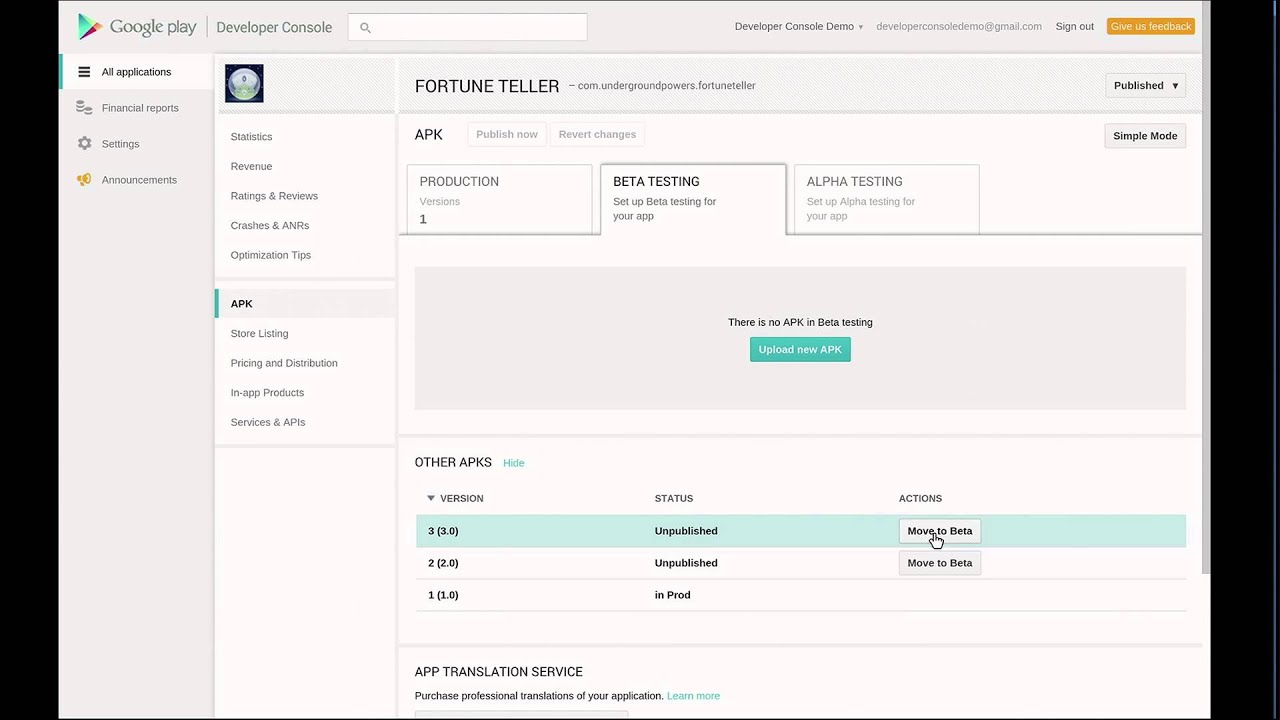Select the 3 (3.0) version cell
This screenshot has width=1280, height=720.
(443, 531)
